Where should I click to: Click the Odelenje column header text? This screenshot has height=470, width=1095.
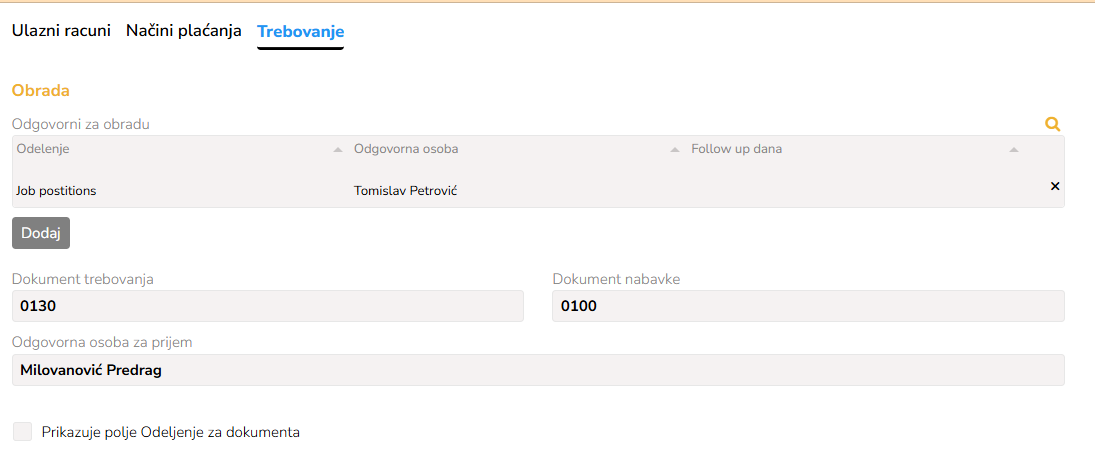pyautogui.click(x=43, y=149)
